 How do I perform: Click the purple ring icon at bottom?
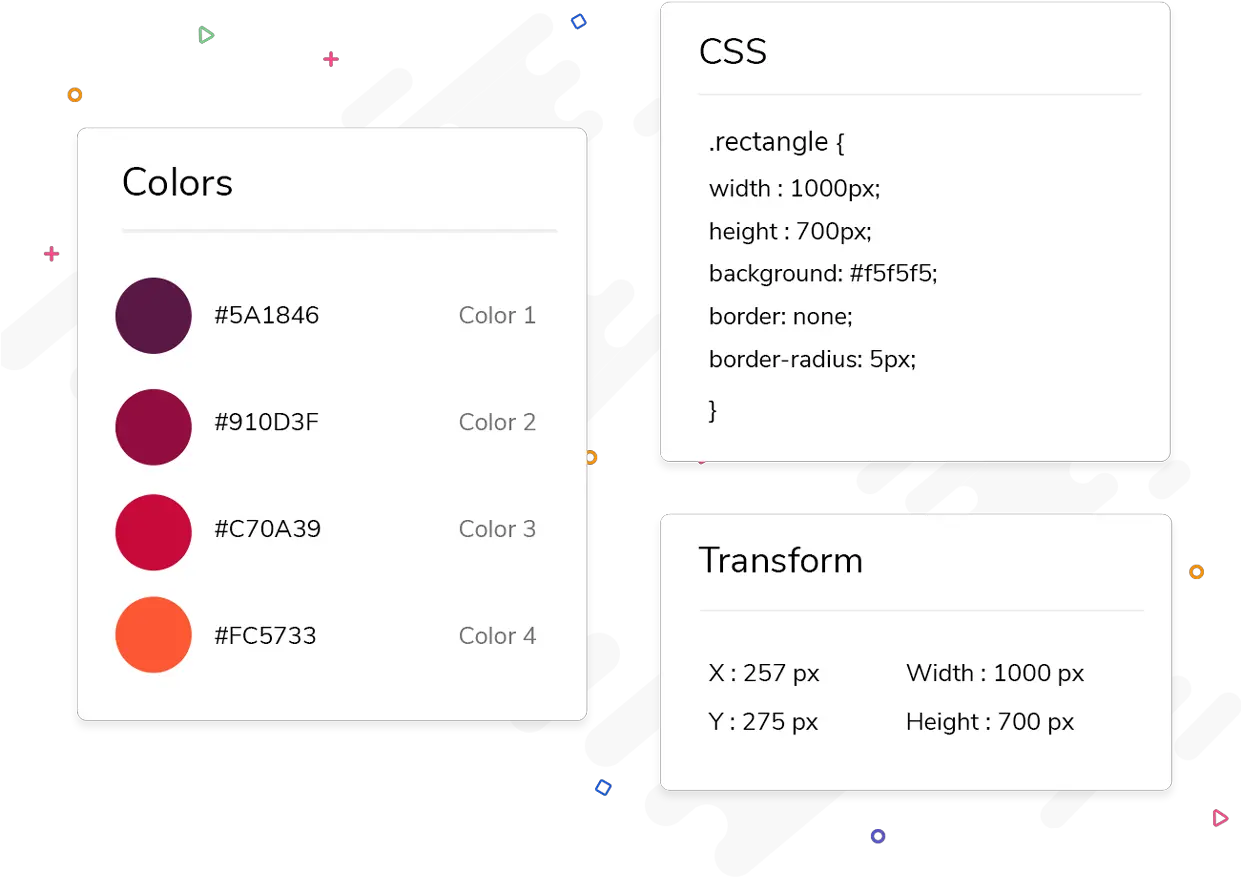878,836
